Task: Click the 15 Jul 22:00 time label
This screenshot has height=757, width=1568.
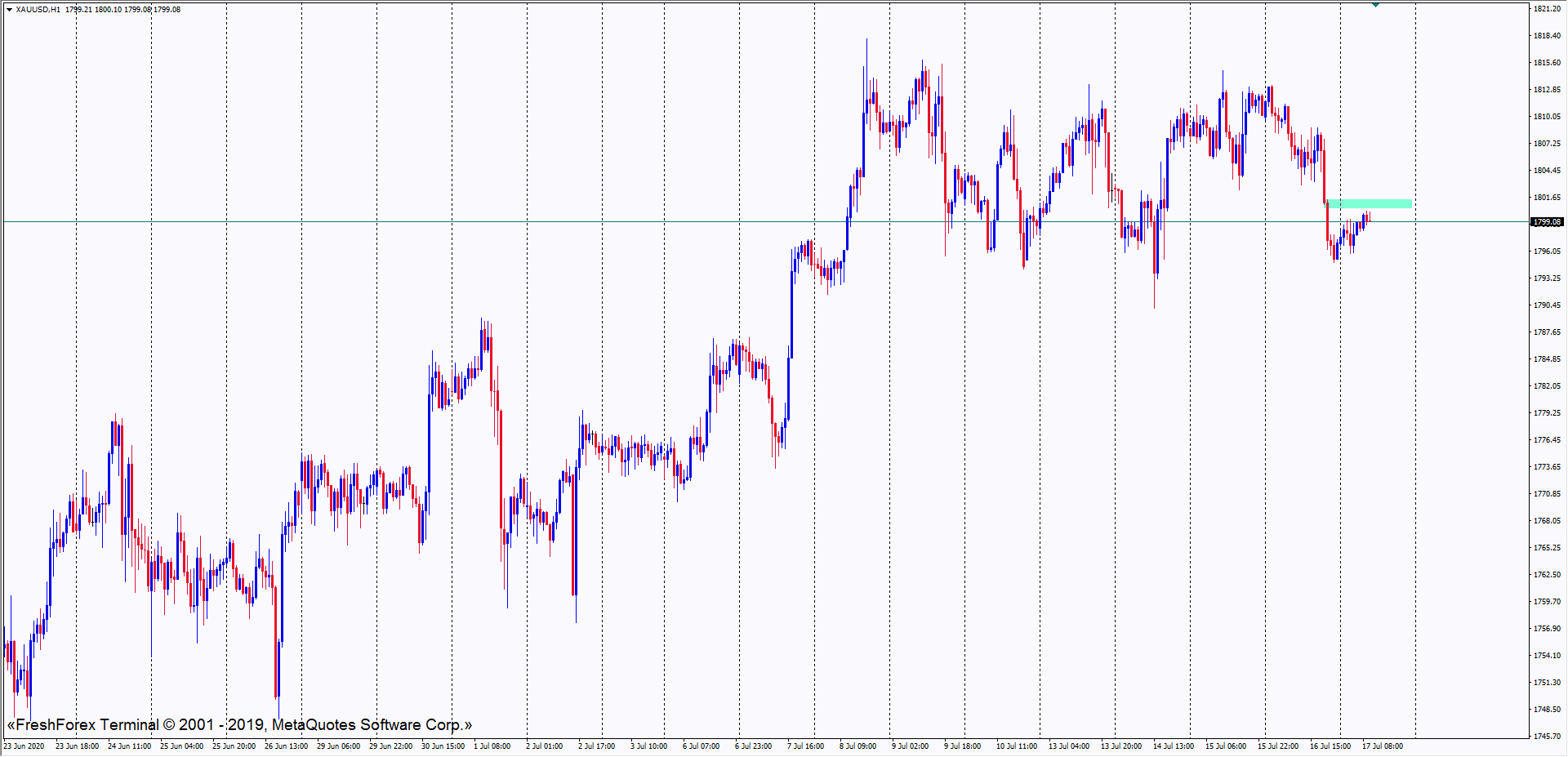Action: point(1277,746)
